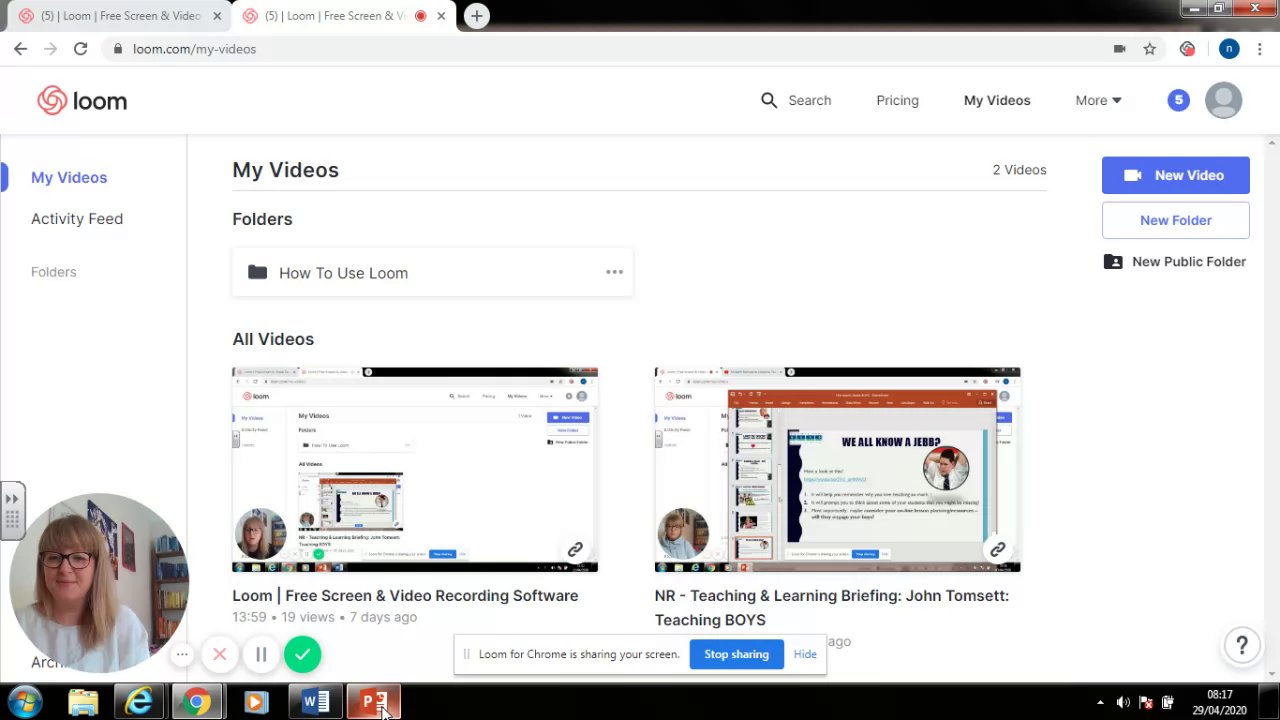Open File Explorer from the taskbar
The height and width of the screenshot is (720, 1280).
click(83, 702)
